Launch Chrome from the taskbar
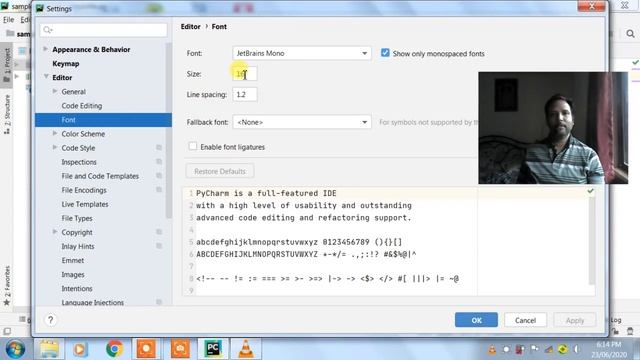 [x=115, y=349]
